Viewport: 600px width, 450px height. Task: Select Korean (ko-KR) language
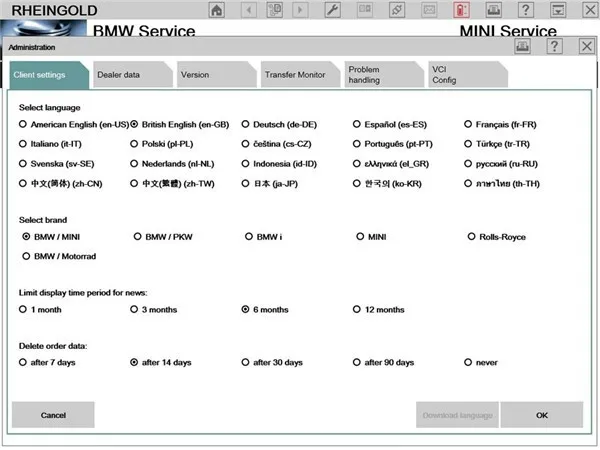[x=387, y=184]
